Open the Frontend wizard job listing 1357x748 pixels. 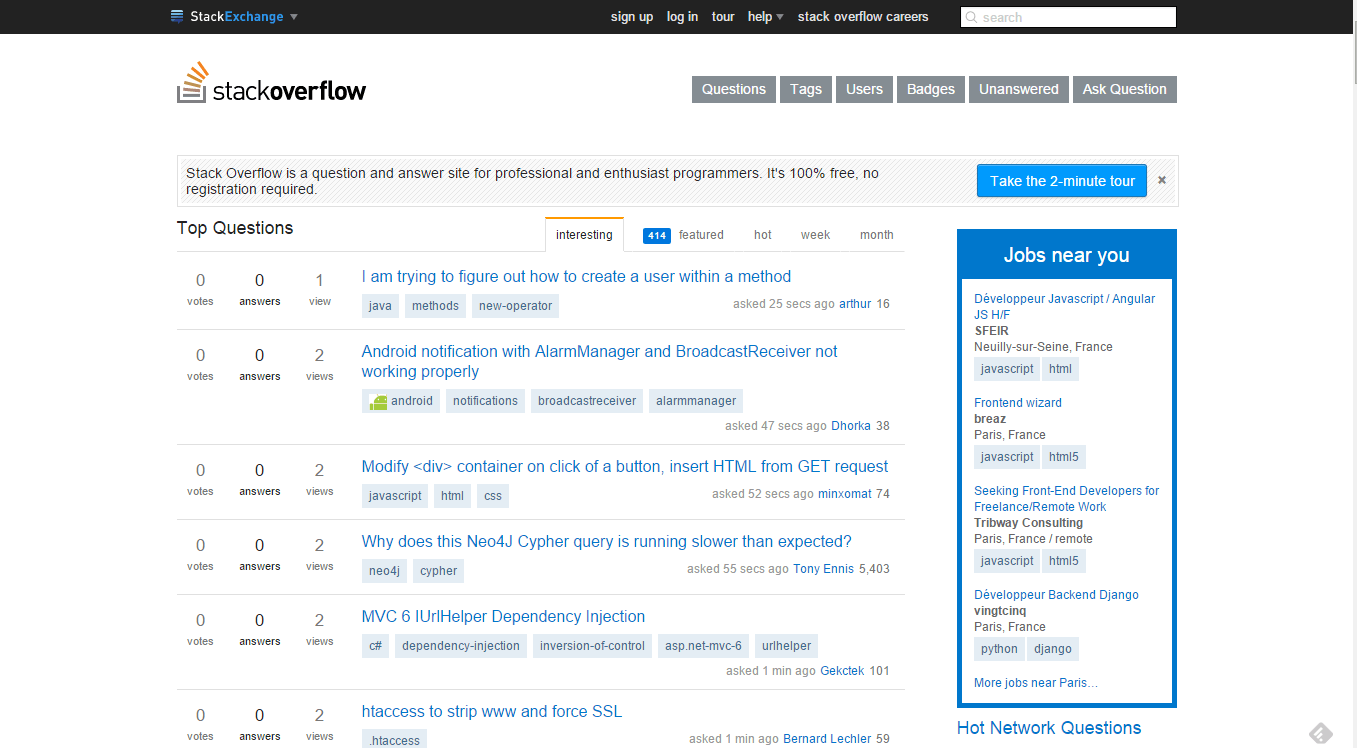1018,403
